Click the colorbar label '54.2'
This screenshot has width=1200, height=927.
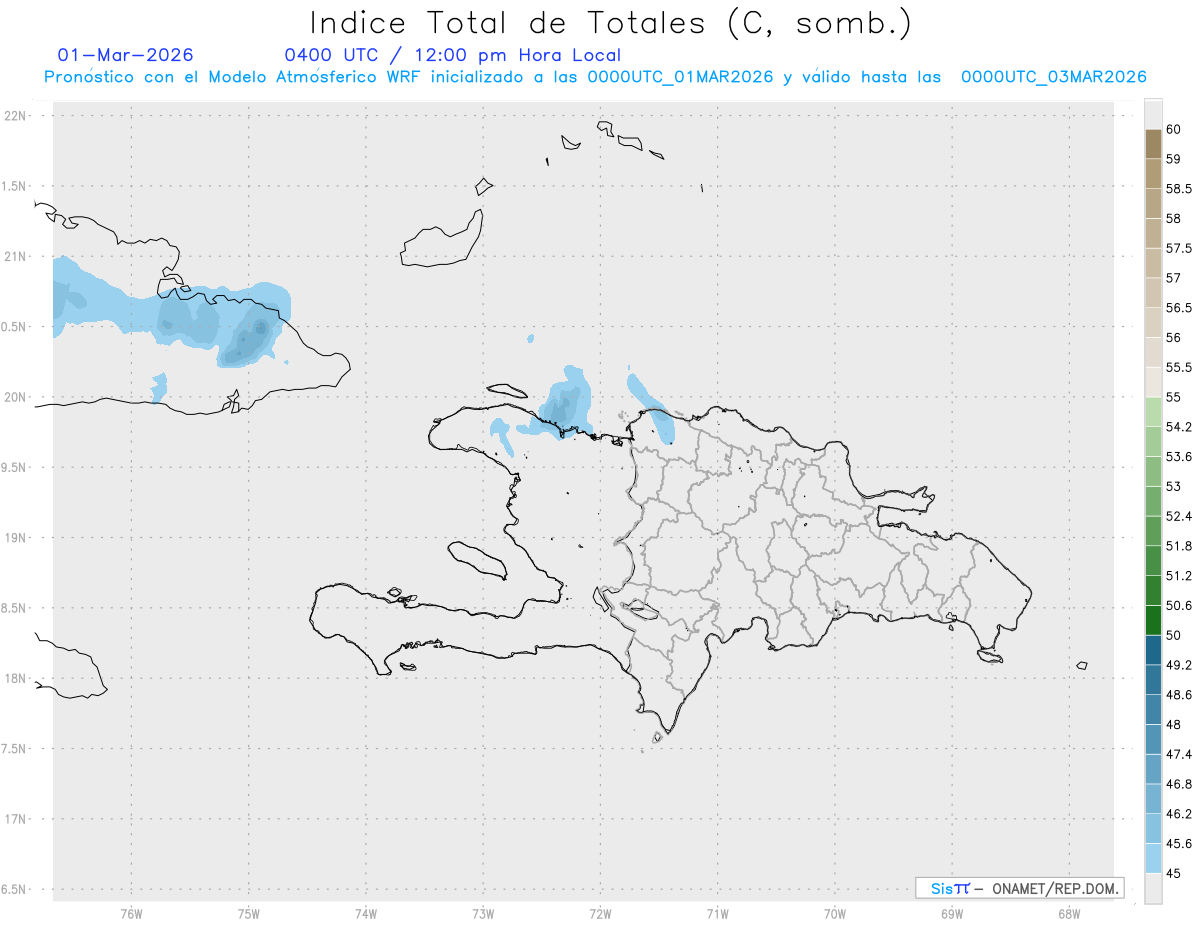coord(1179,427)
